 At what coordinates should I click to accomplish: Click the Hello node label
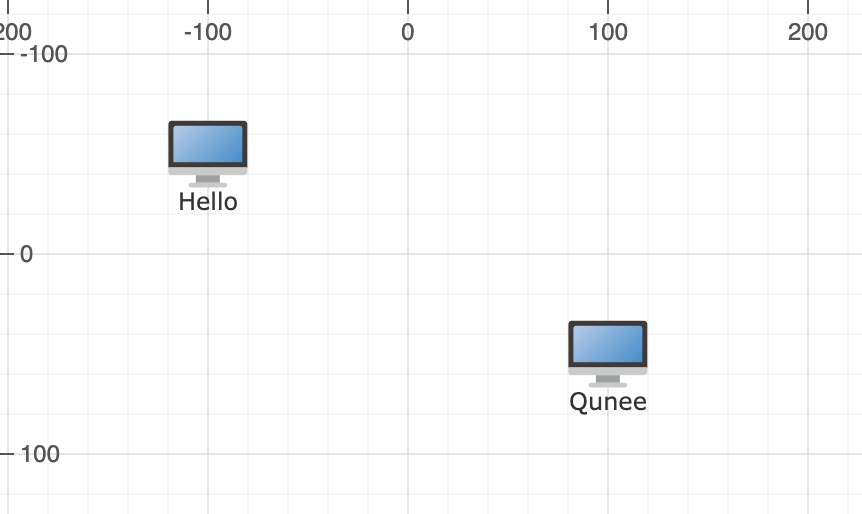(x=208, y=202)
